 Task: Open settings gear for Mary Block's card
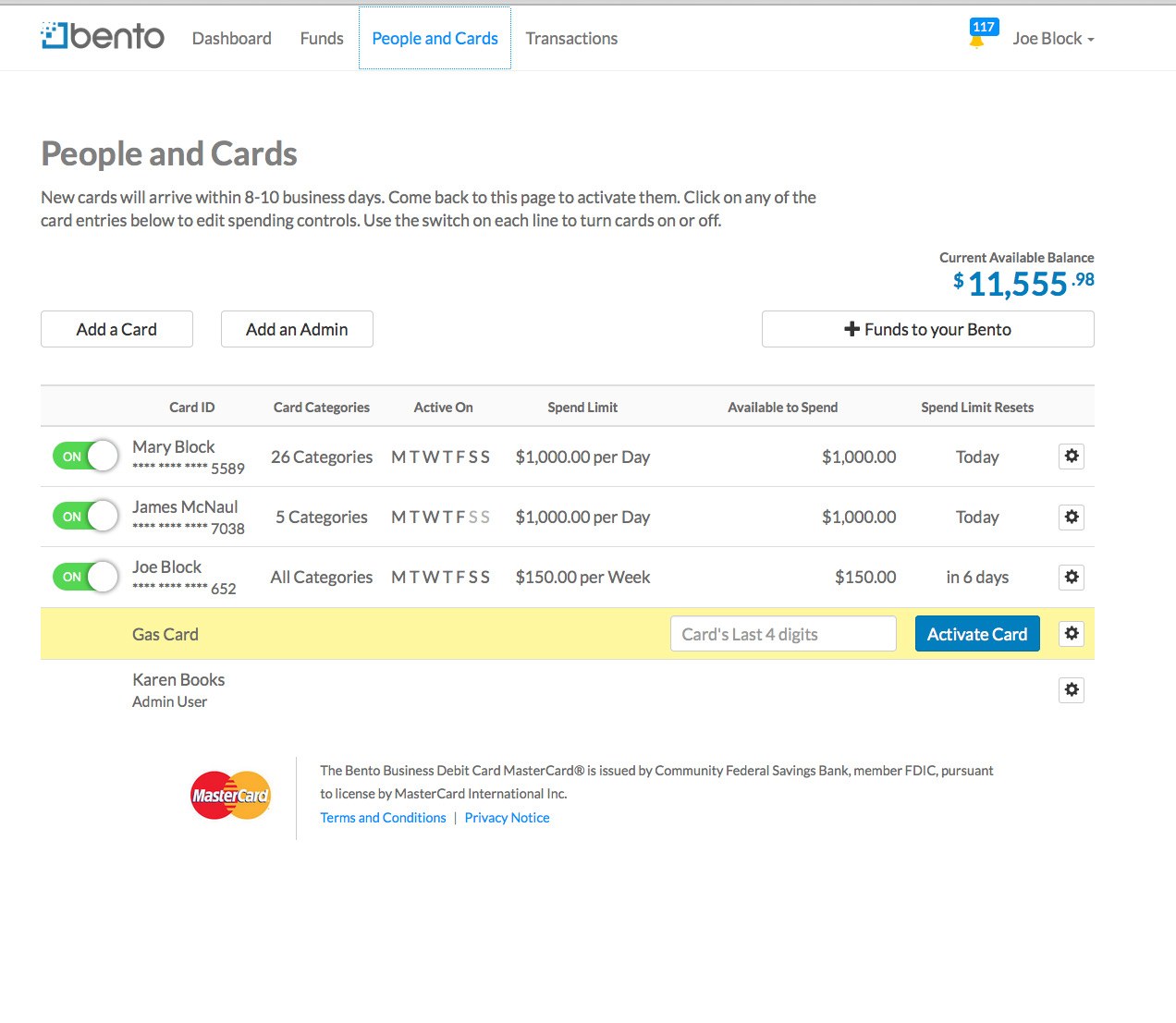pos(1072,457)
